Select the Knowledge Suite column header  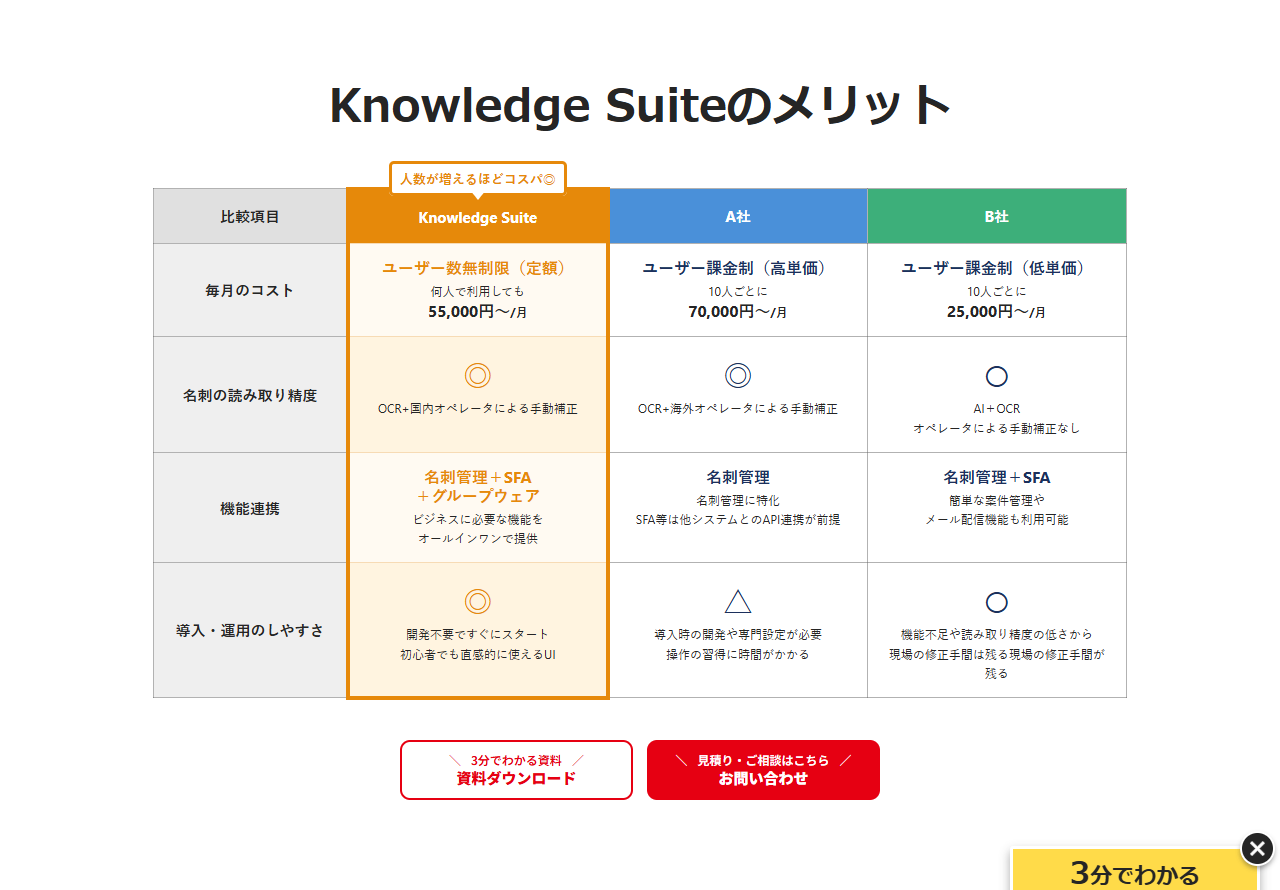[x=478, y=217]
